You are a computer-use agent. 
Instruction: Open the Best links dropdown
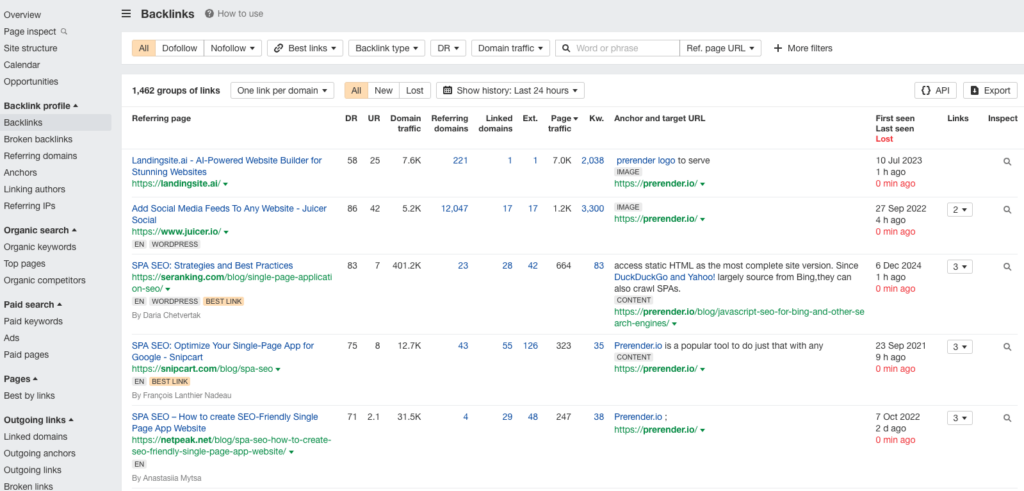pos(305,48)
